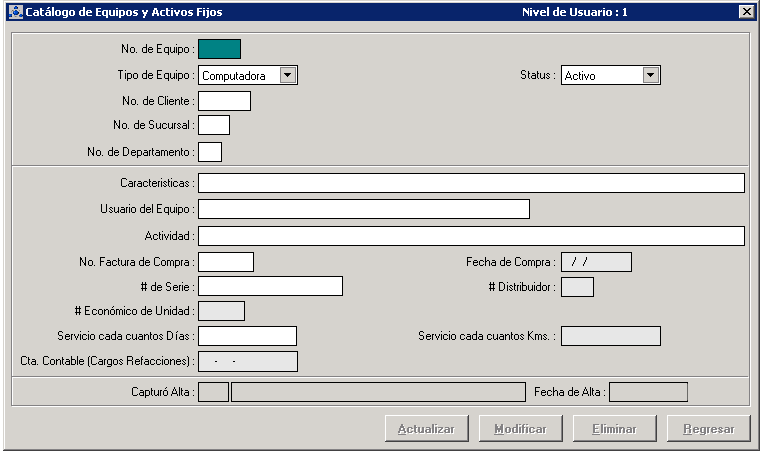Close the Catálogo de Equipos window
Image resolution: width=760 pixels, height=453 pixels.
tap(745, 12)
